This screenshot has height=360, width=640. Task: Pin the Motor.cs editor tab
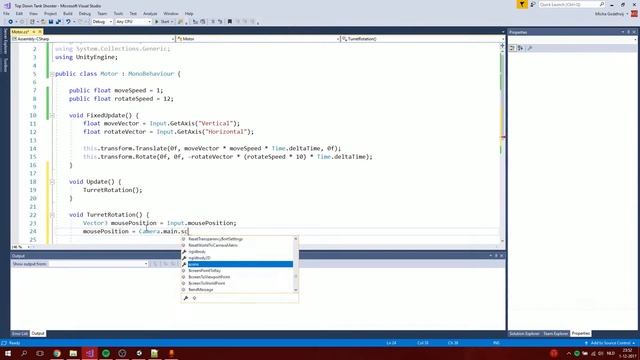tap(34, 32)
